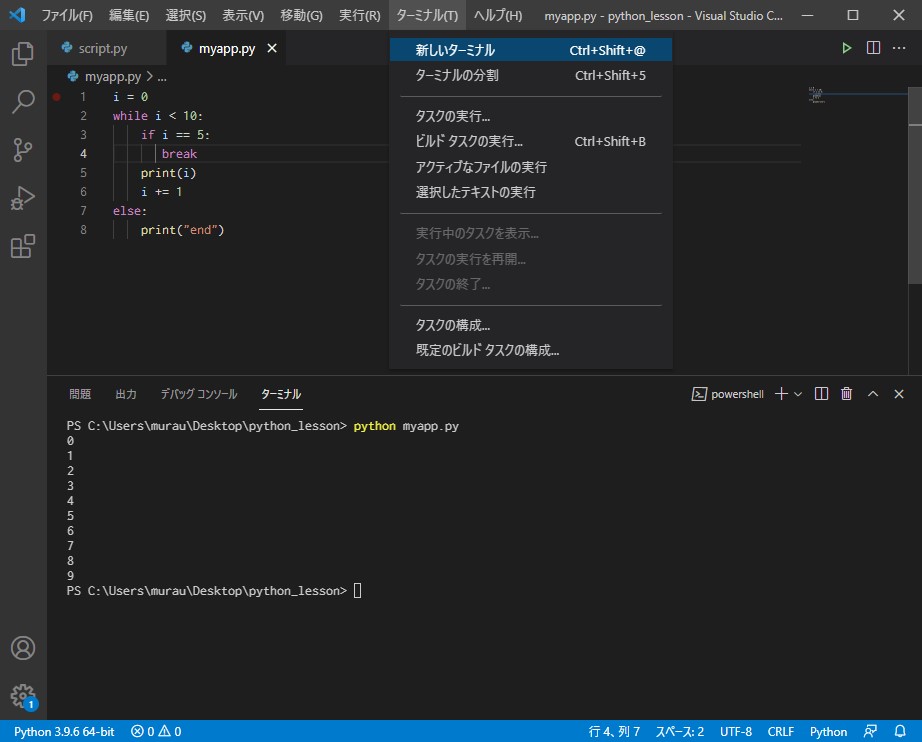
Task: Choose 既定のビルド タスクの構成... menu item
Action: pos(530,350)
